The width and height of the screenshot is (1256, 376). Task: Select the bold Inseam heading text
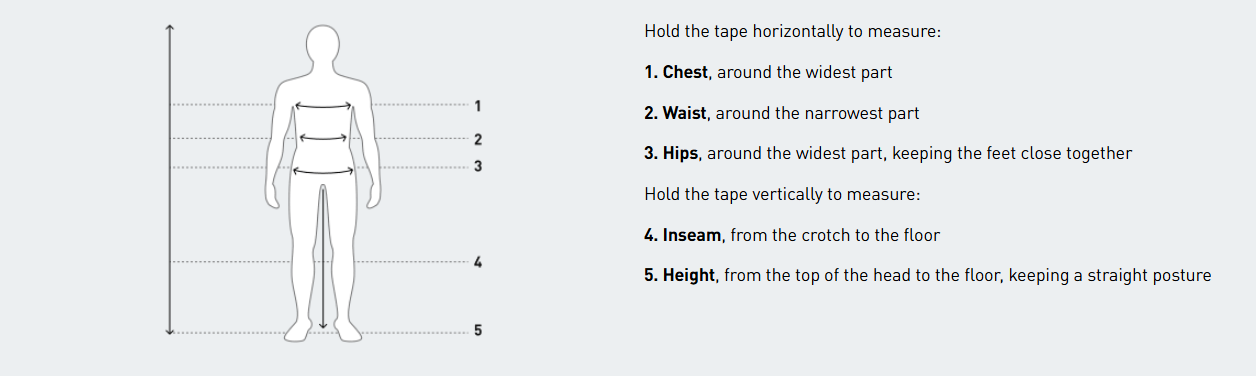pos(684,235)
